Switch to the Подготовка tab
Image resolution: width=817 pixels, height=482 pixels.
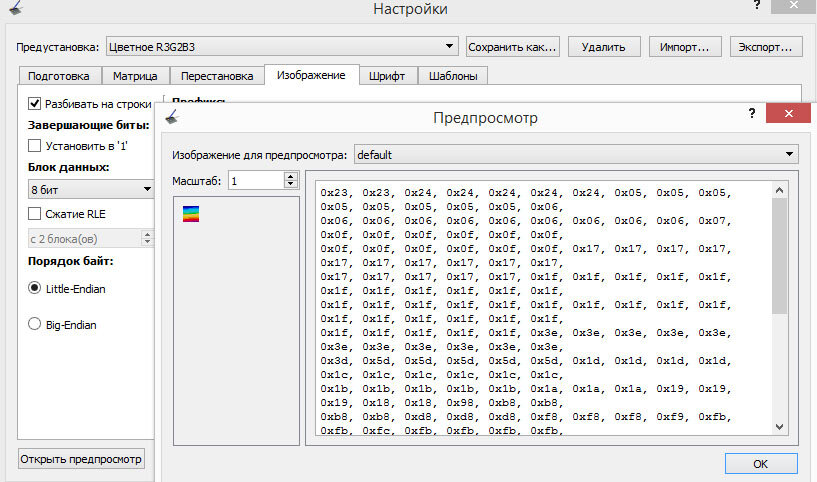[59, 76]
